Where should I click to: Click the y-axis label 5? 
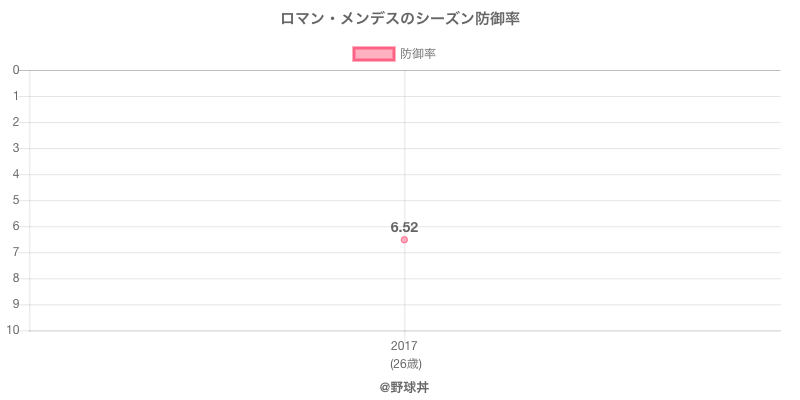click(x=17, y=200)
